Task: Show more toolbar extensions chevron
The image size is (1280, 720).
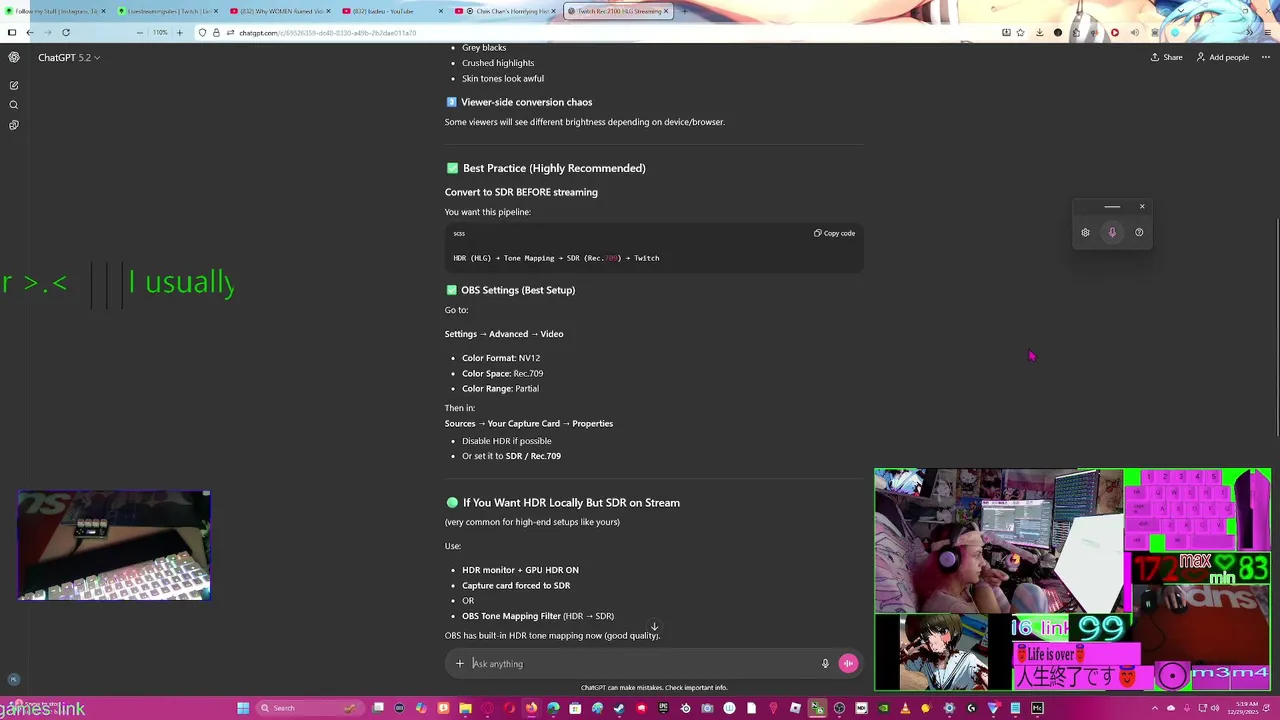Action: tap(1249, 32)
